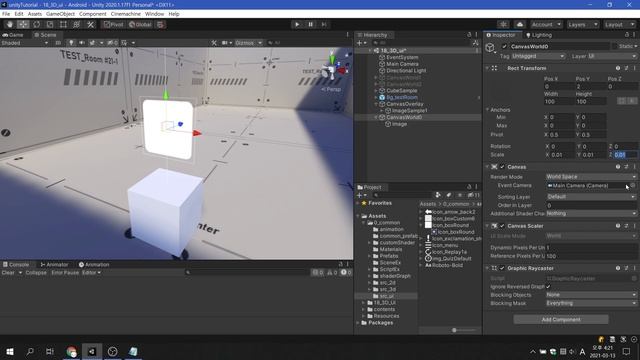Screen dimensions: 640x360
Task: Open the Gizmos dropdown
Action: (248, 42)
